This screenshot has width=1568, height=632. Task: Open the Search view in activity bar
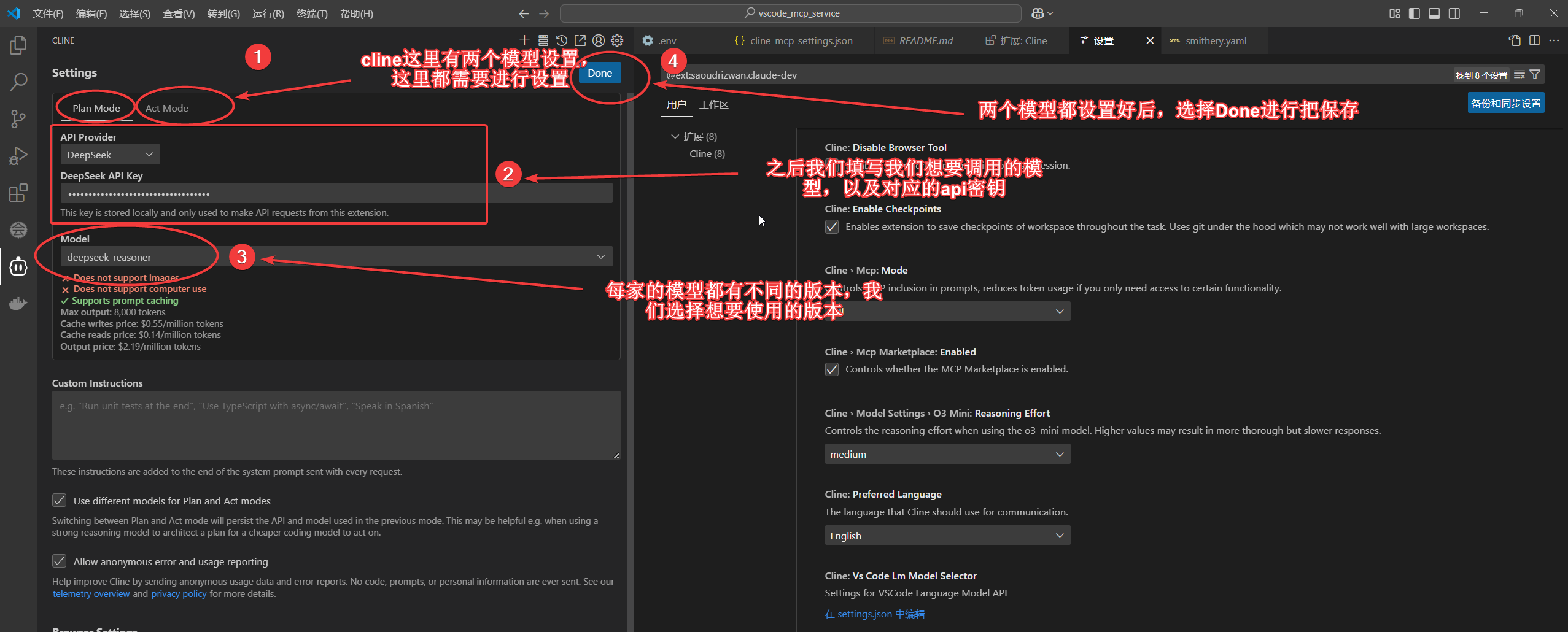point(18,81)
